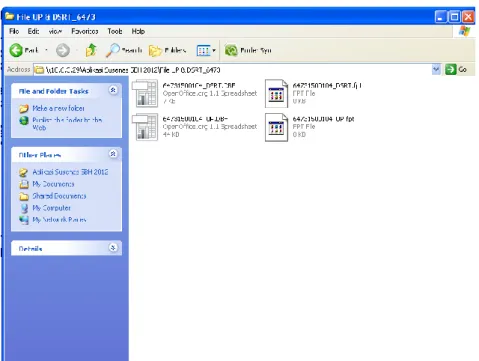Click the Forward arrow button
This screenshot has height=361, width=479.
[x=63, y=50]
